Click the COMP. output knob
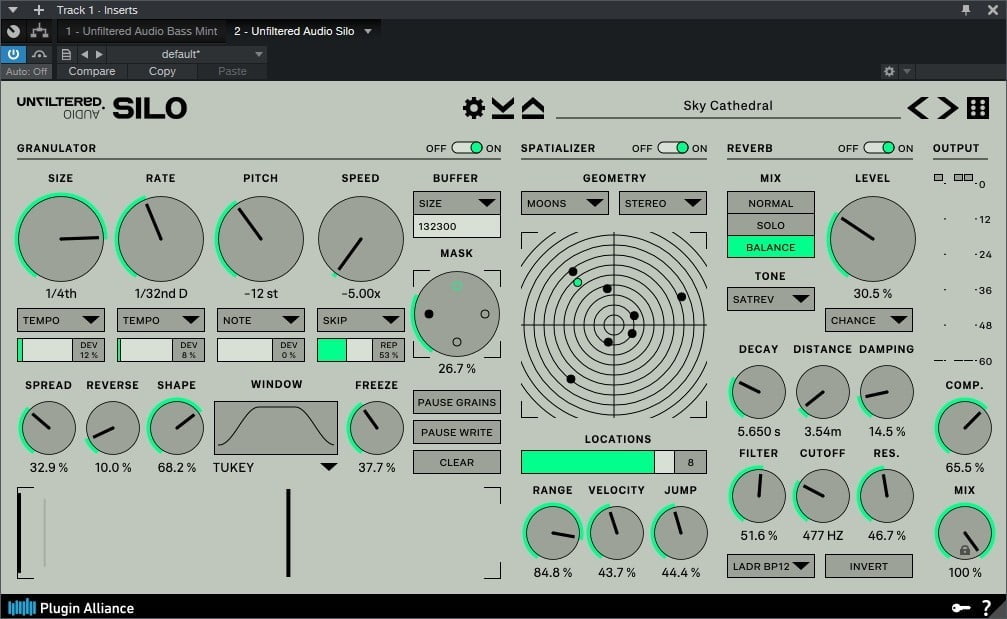Image resolution: width=1007 pixels, height=619 pixels. (964, 427)
